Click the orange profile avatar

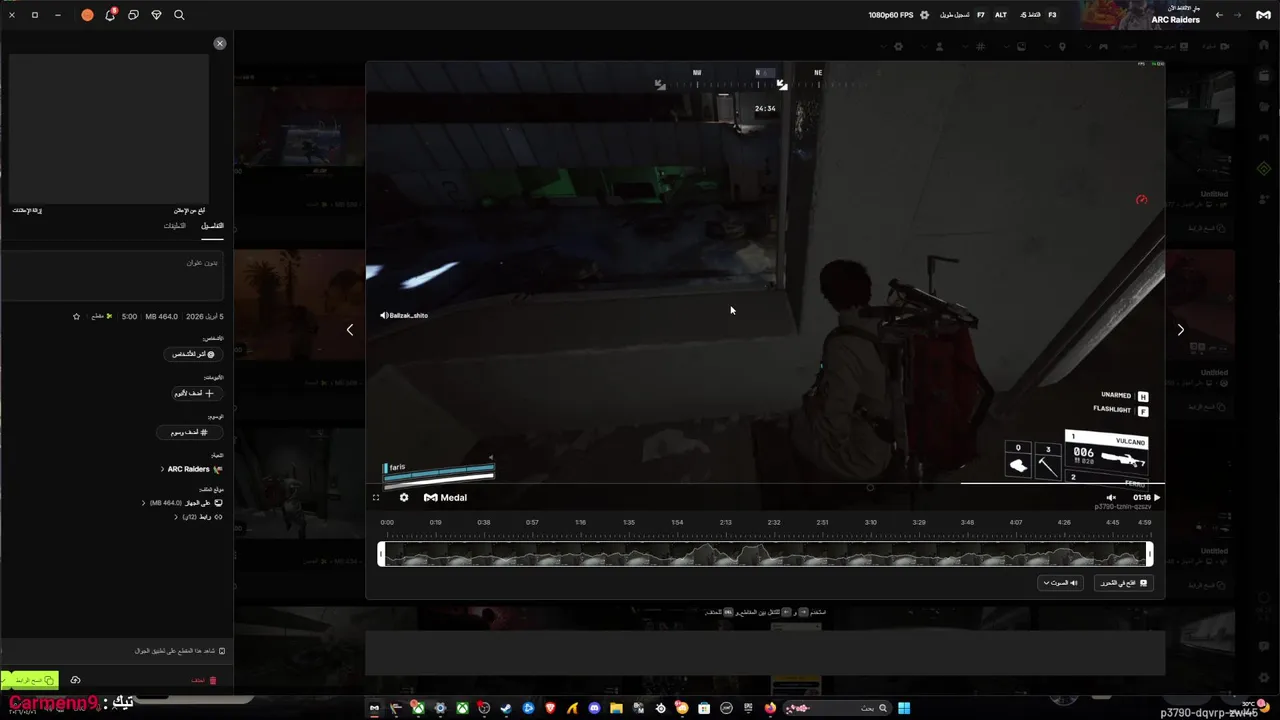87,15
